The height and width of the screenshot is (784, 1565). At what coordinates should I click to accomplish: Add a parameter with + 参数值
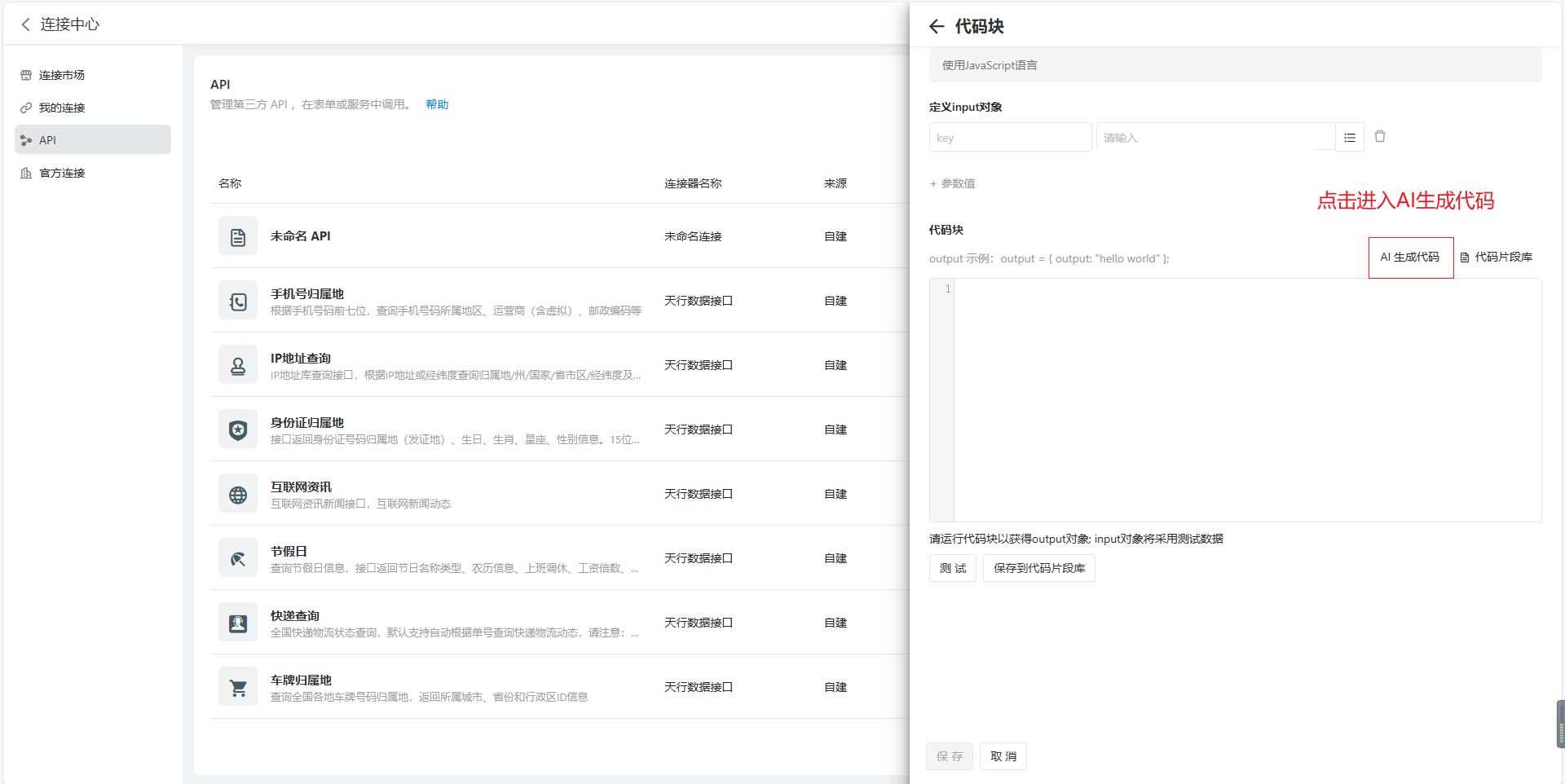pos(953,183)
